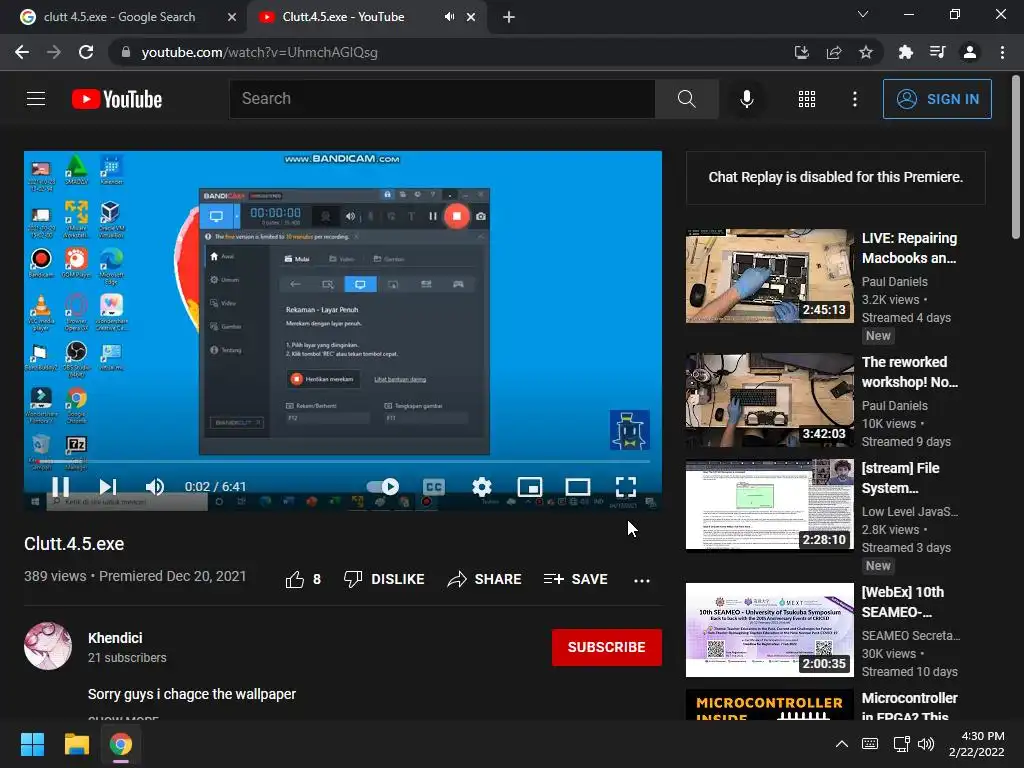The height and width of the screenshot is (768, 1024).
Task: Open the video settings gear
Action: (482, 487)
